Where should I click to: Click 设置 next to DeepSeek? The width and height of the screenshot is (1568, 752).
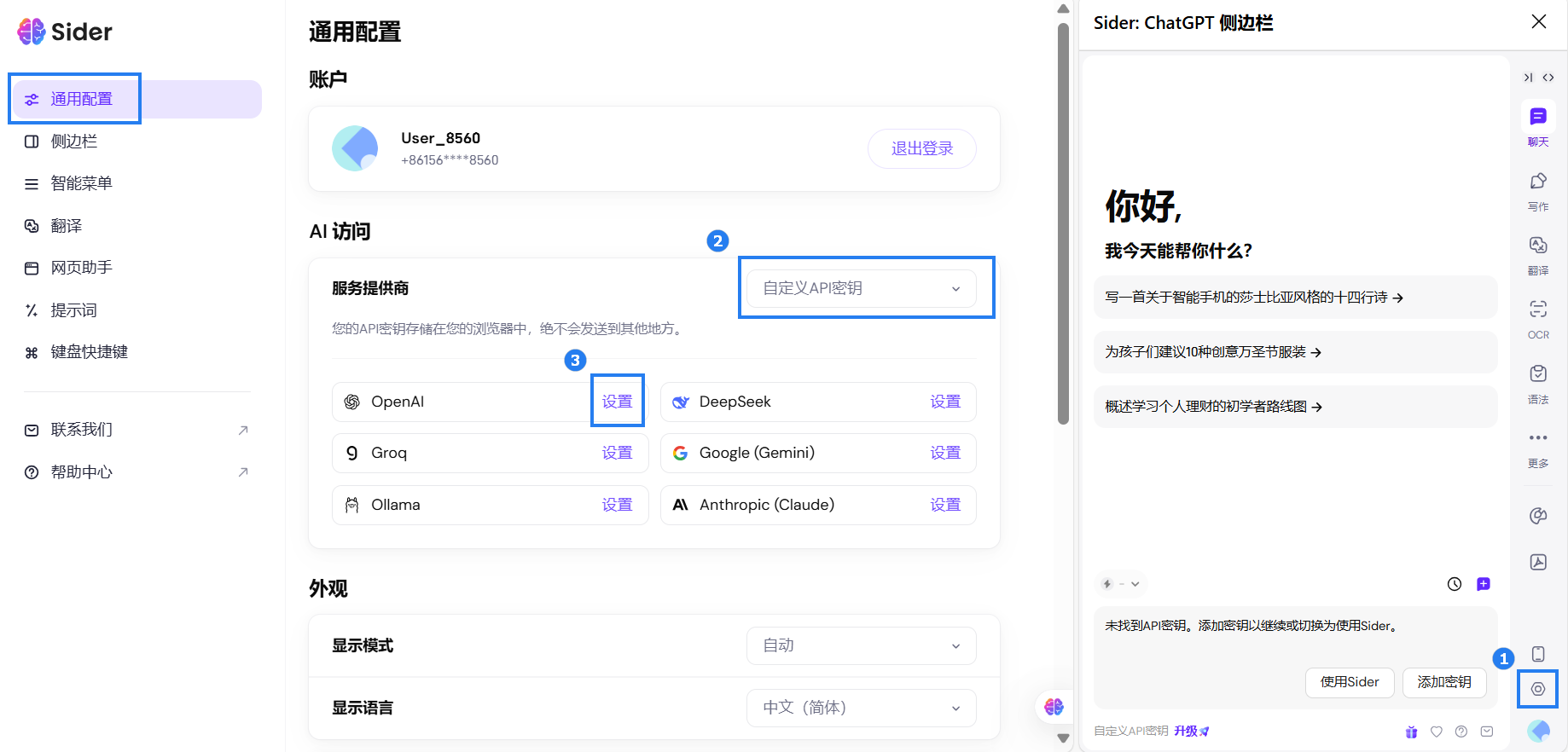tap(944, 402)
